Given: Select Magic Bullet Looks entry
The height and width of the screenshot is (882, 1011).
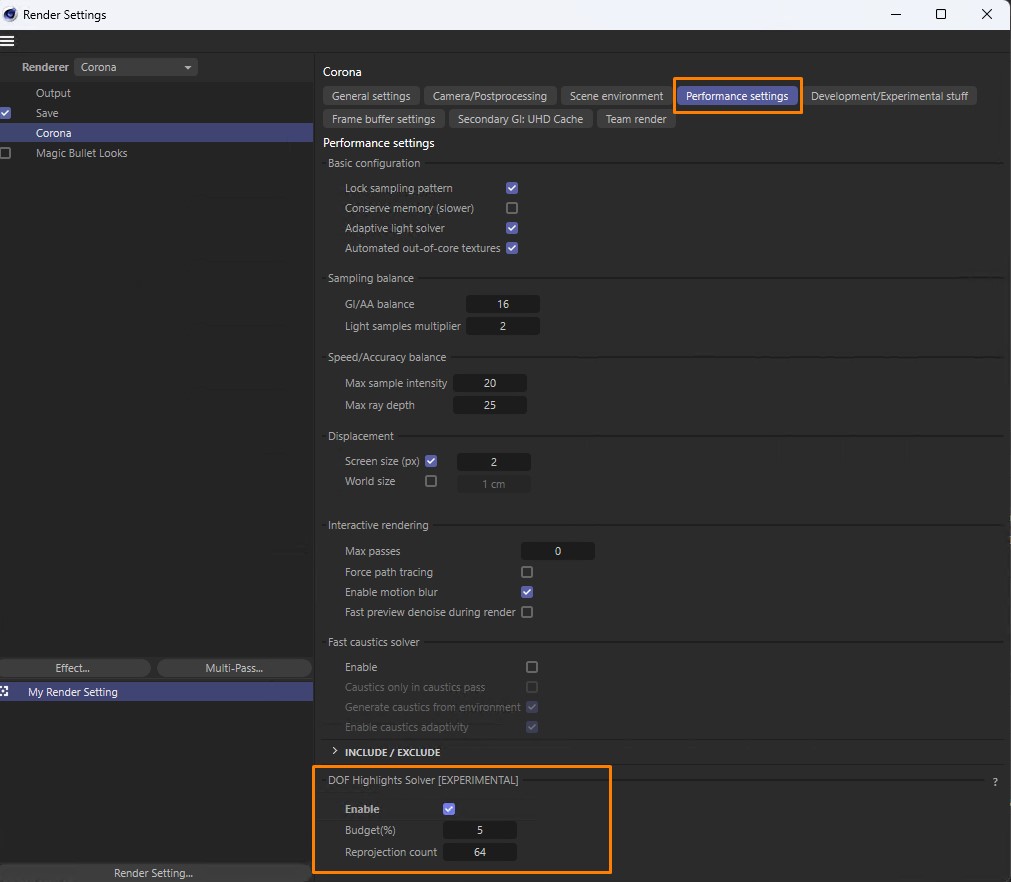Looking at the screenshot, I should tap(81, 153).
